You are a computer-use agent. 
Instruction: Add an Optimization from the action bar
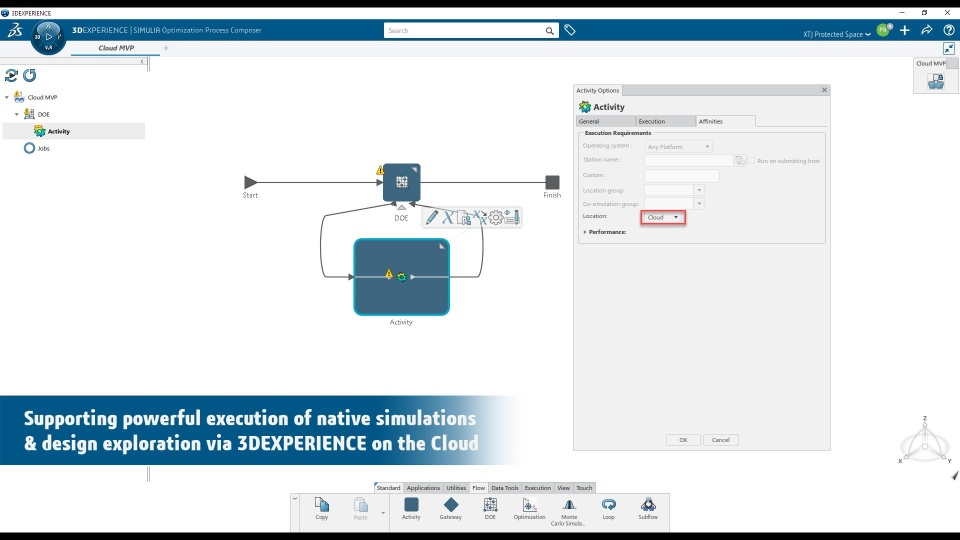530,509
